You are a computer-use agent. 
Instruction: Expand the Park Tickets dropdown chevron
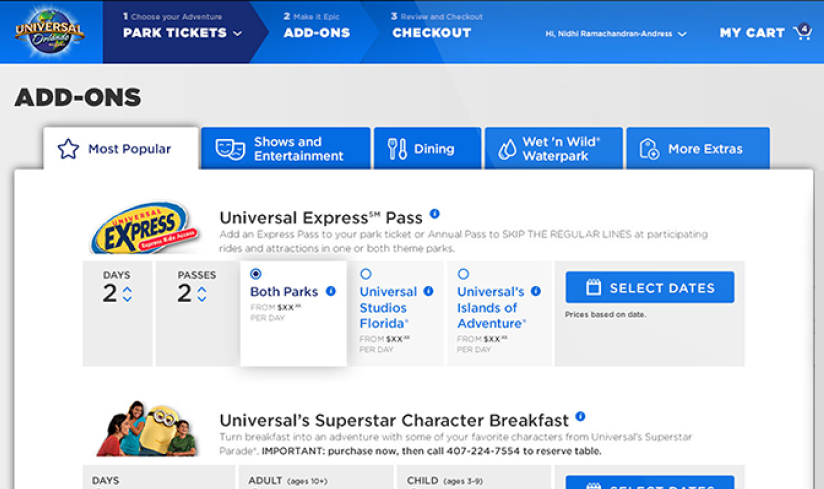238,34
